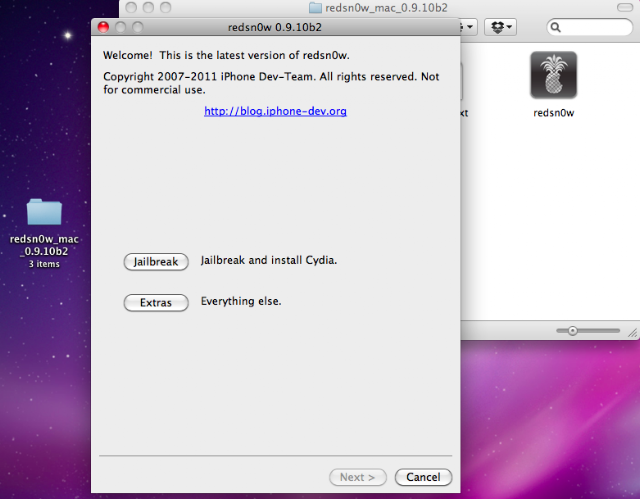Click the 'Jailbreak and install Cydia.' description
This screenshot has height=499, width=640.
click(269, 260)
